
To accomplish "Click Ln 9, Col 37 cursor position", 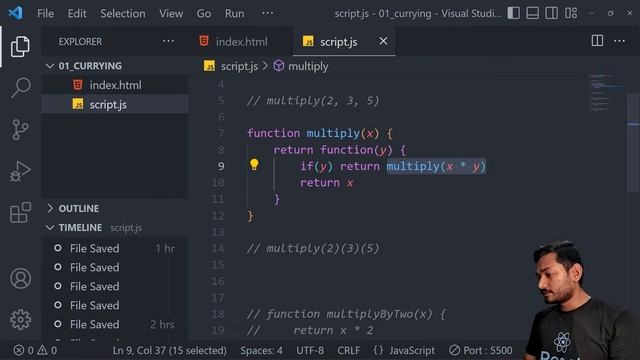I will coord(169,350).
